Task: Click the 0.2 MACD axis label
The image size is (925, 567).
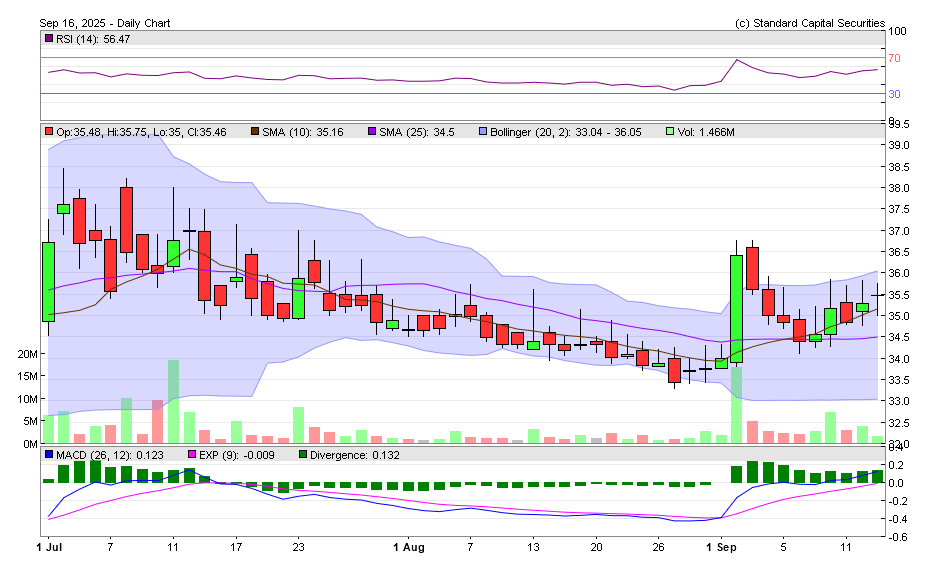Action: [896, 466]
